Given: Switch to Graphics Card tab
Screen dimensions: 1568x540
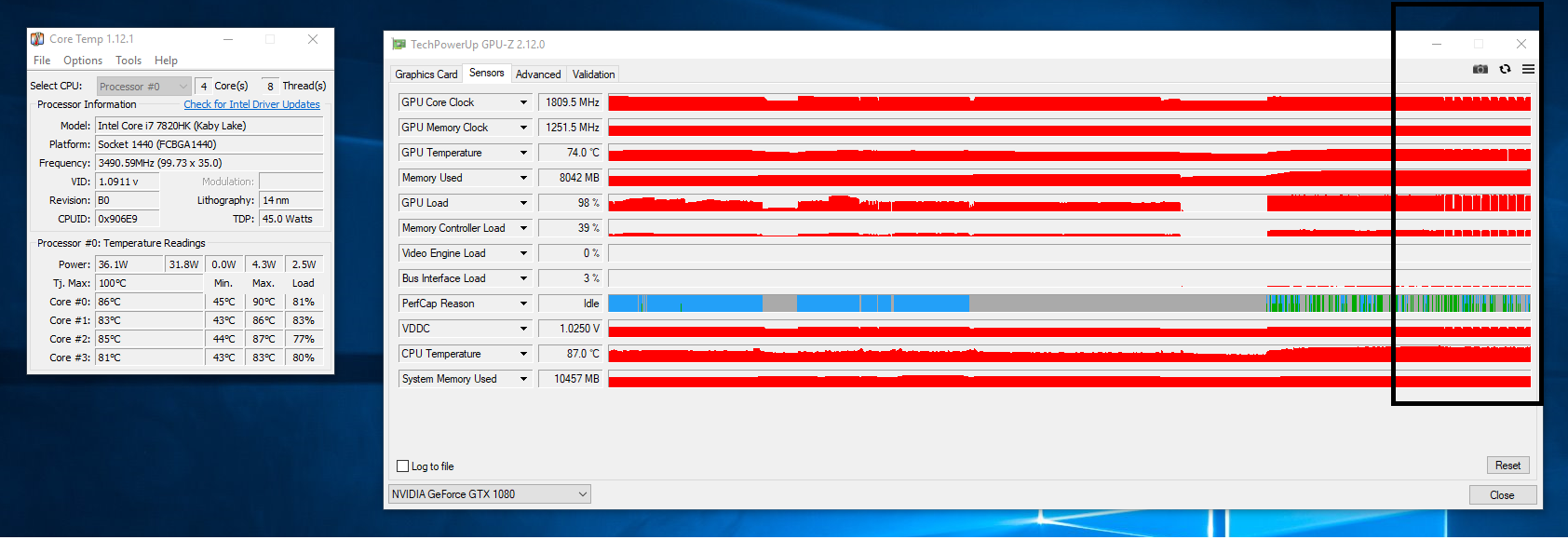Looking at the screenshot, I should tap(426, 74).
